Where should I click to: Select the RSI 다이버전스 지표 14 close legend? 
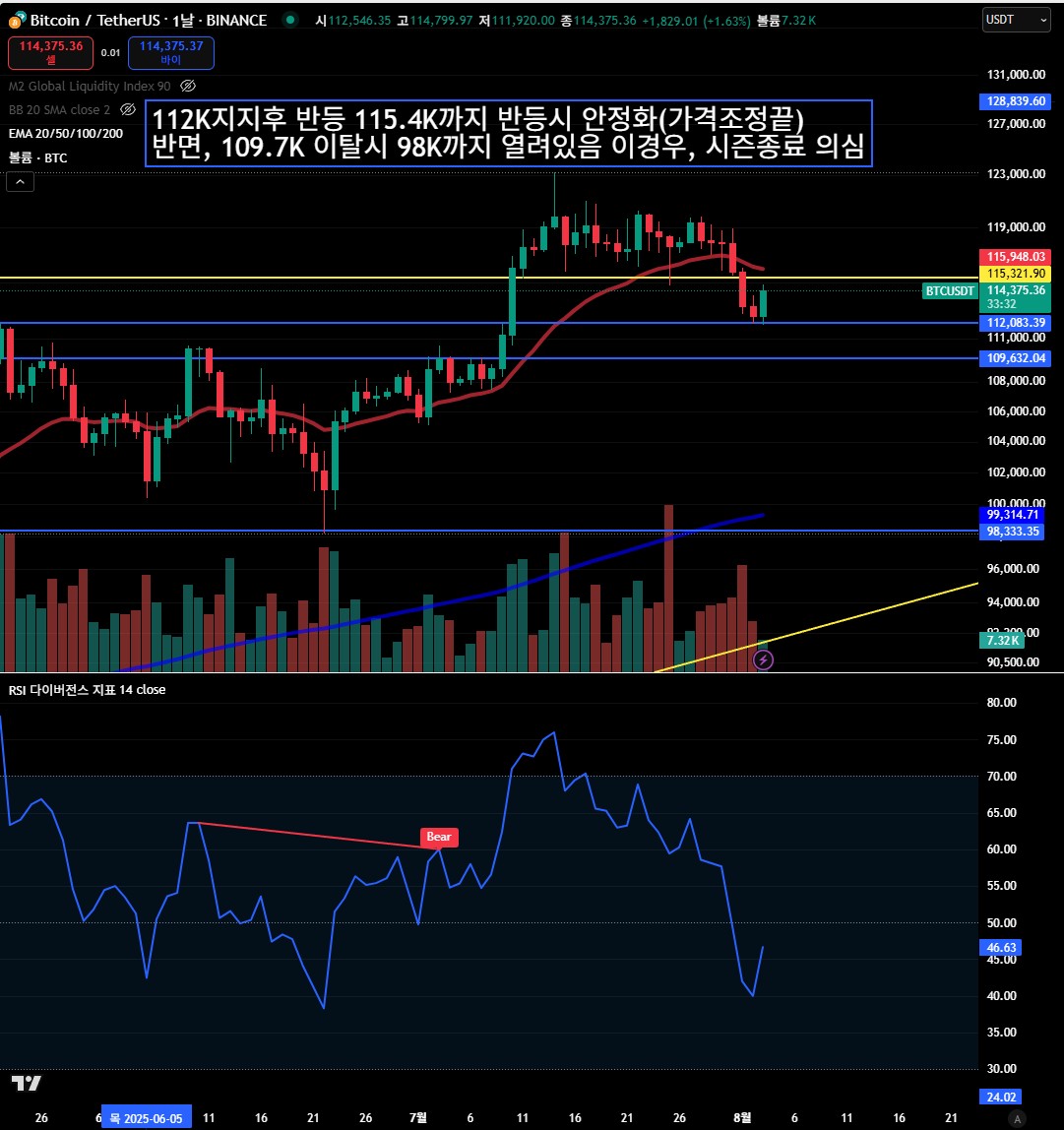87,690
